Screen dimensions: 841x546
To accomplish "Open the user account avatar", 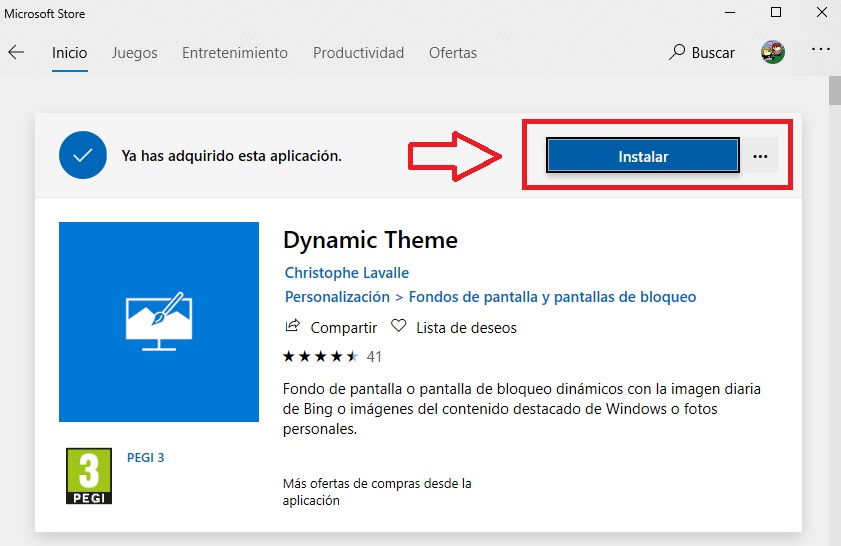I will (x=773, y=52).
